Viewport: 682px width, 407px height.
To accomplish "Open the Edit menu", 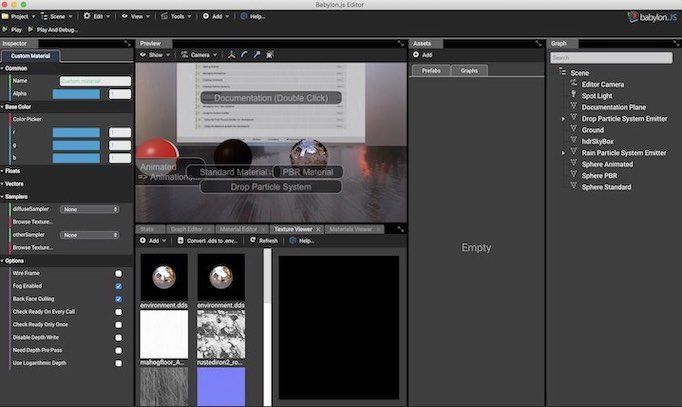I will (x=97, y=17).
